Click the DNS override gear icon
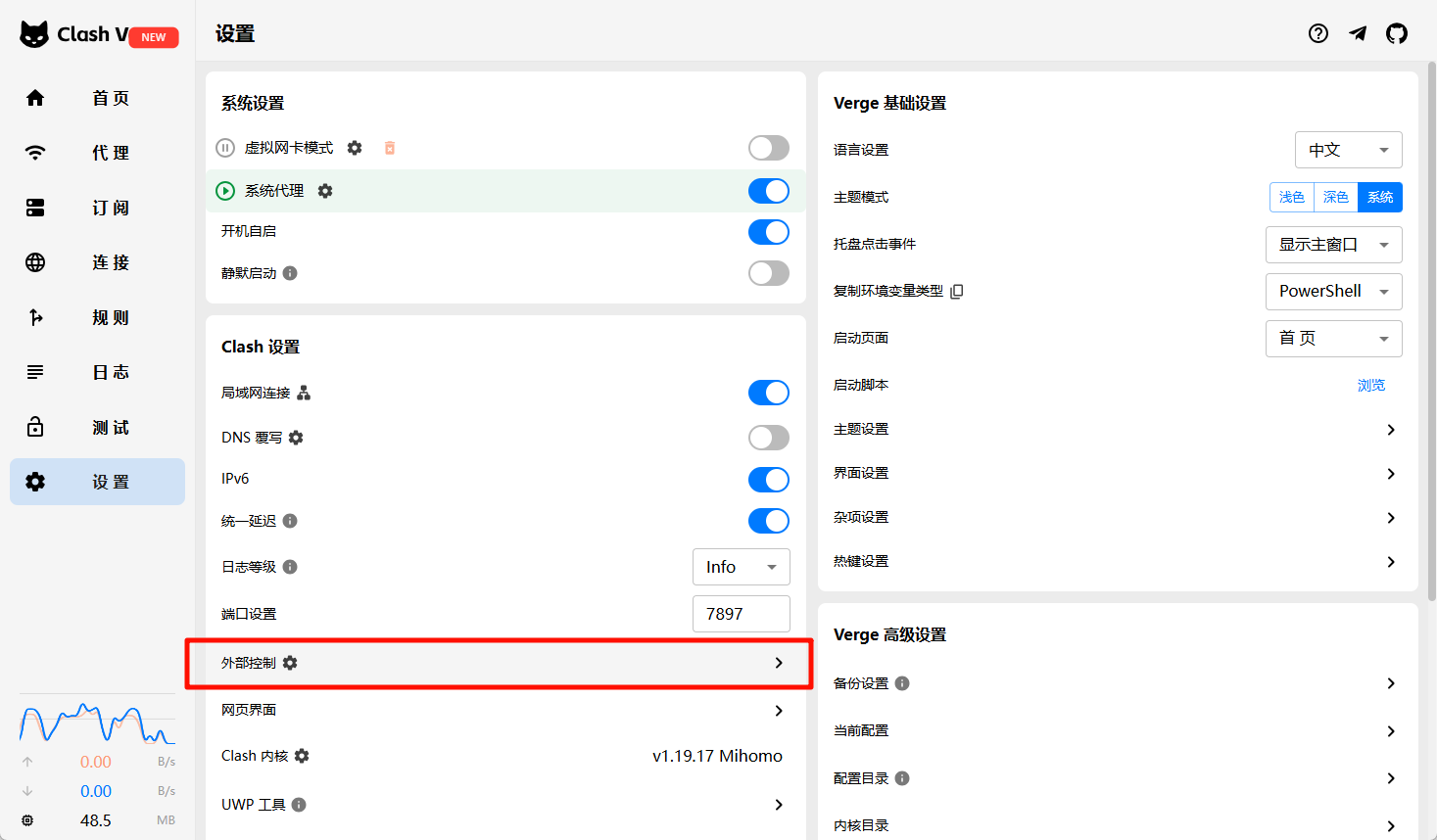 (296, 438)
